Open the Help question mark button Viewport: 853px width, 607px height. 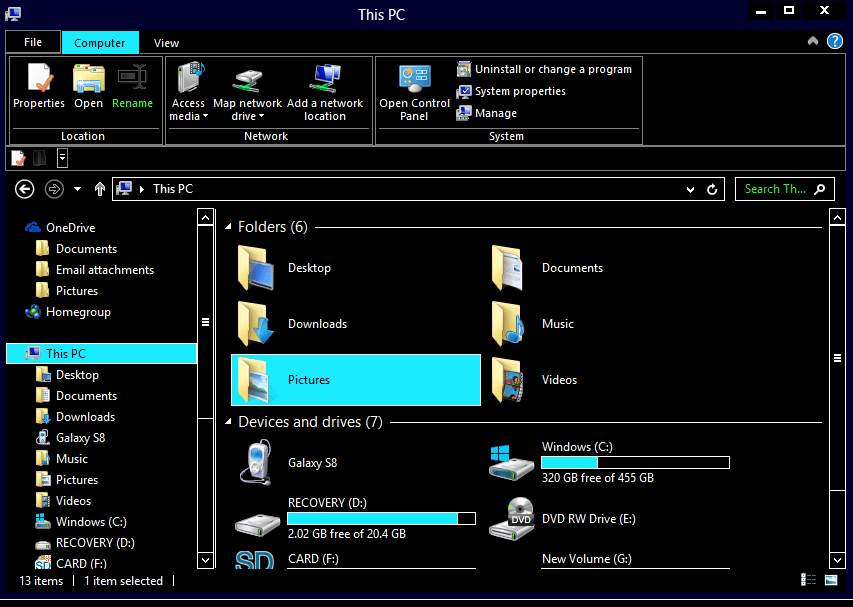tap(836, 42)
